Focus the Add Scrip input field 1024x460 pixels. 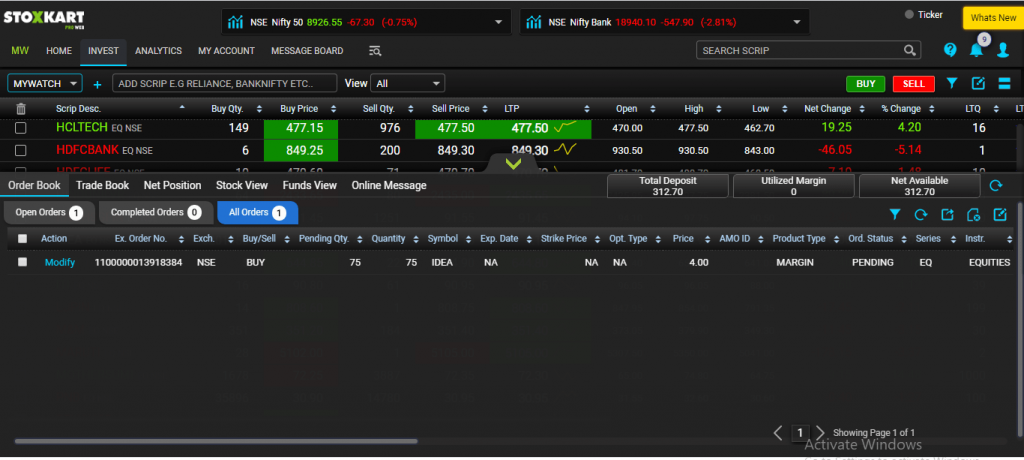225,84
